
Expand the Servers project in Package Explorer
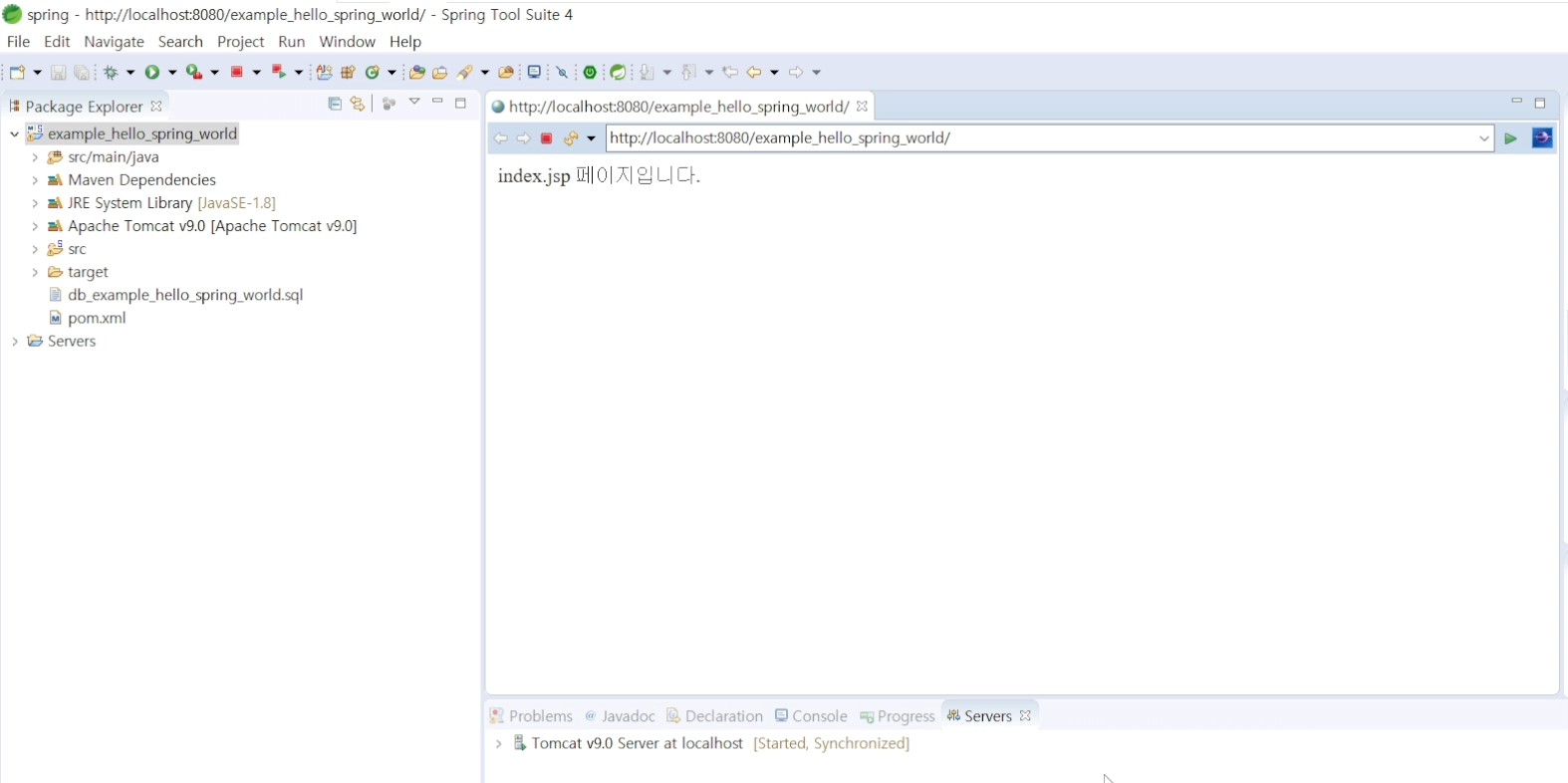tap(14, 341)
